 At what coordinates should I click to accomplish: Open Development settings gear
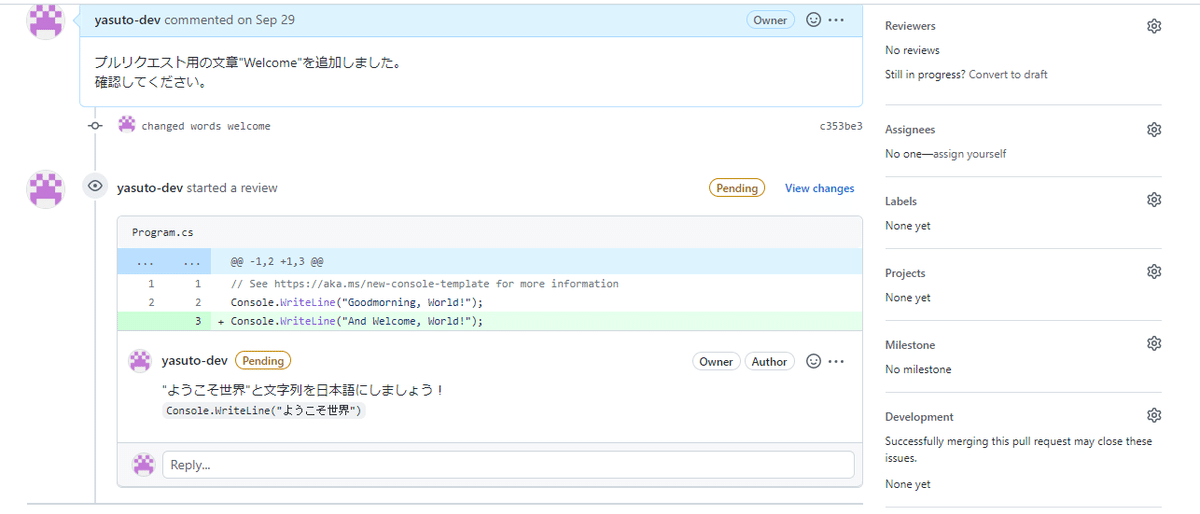1154,416
